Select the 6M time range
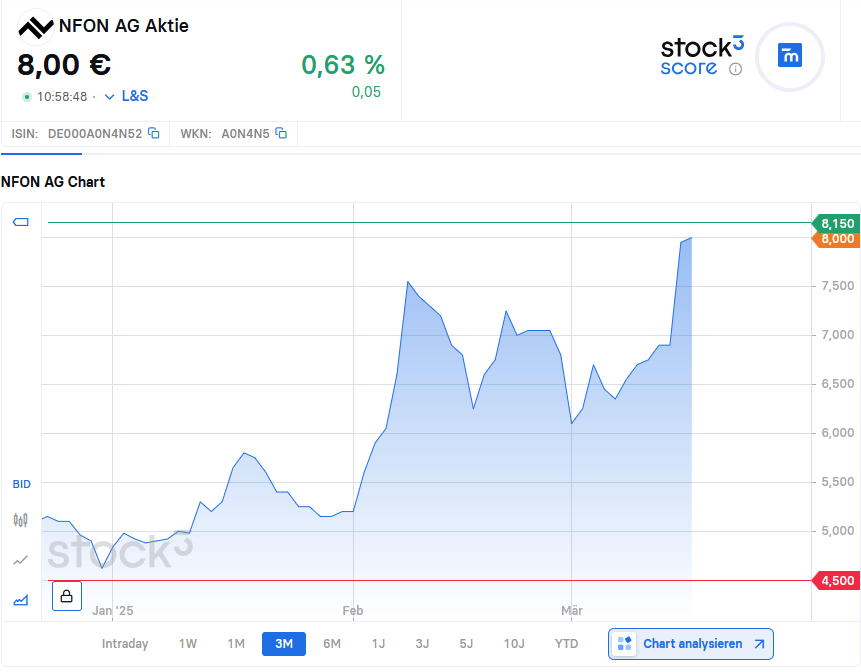This screenshot has width=861, height=672. pos(332,643)
